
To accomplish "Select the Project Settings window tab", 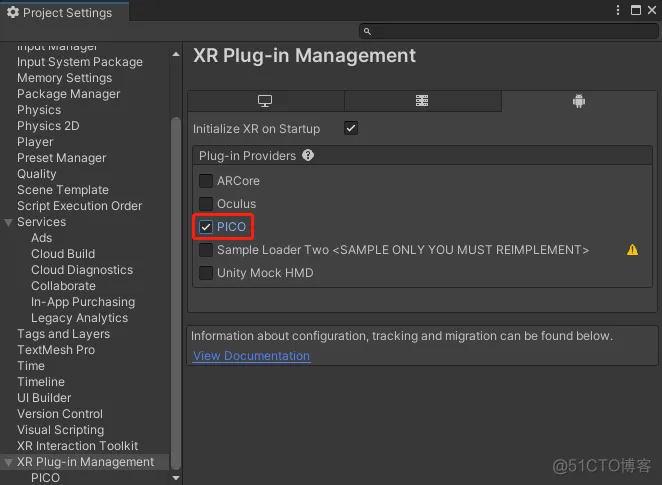I will [x=65, y=12].
